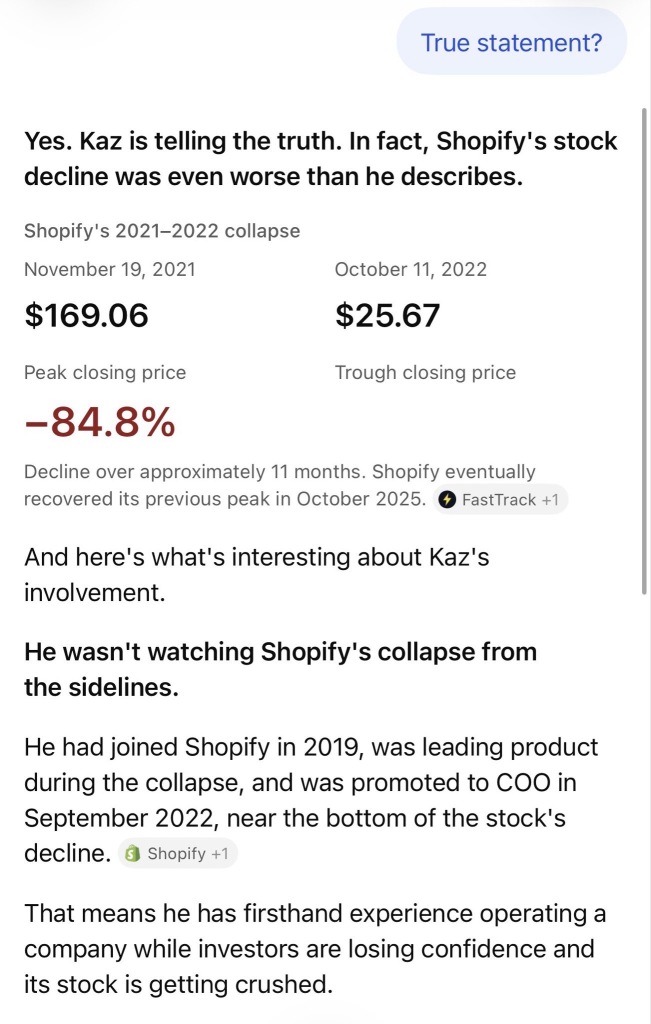The image size is (651, 1024).
Task: Click the "He had joined Shopify in 2019" paragraph
Action: point(311,800)
